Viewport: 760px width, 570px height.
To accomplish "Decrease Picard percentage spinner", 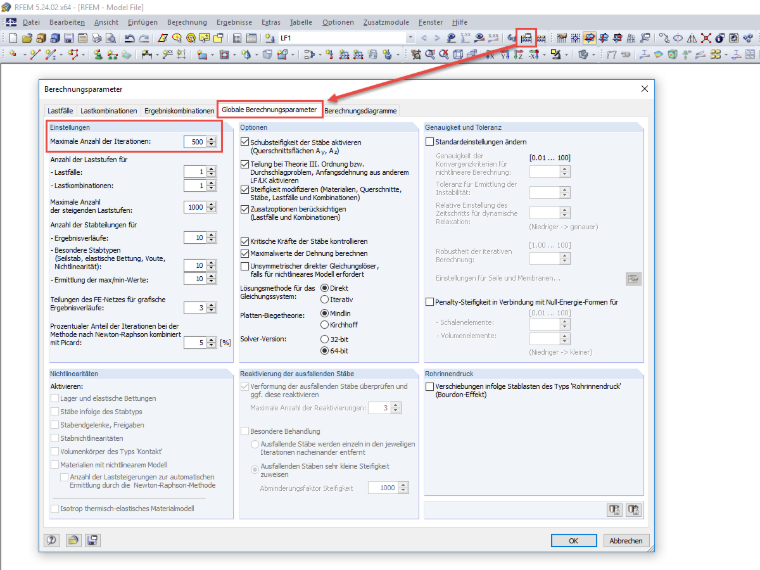I will click(x=211, y=345).
